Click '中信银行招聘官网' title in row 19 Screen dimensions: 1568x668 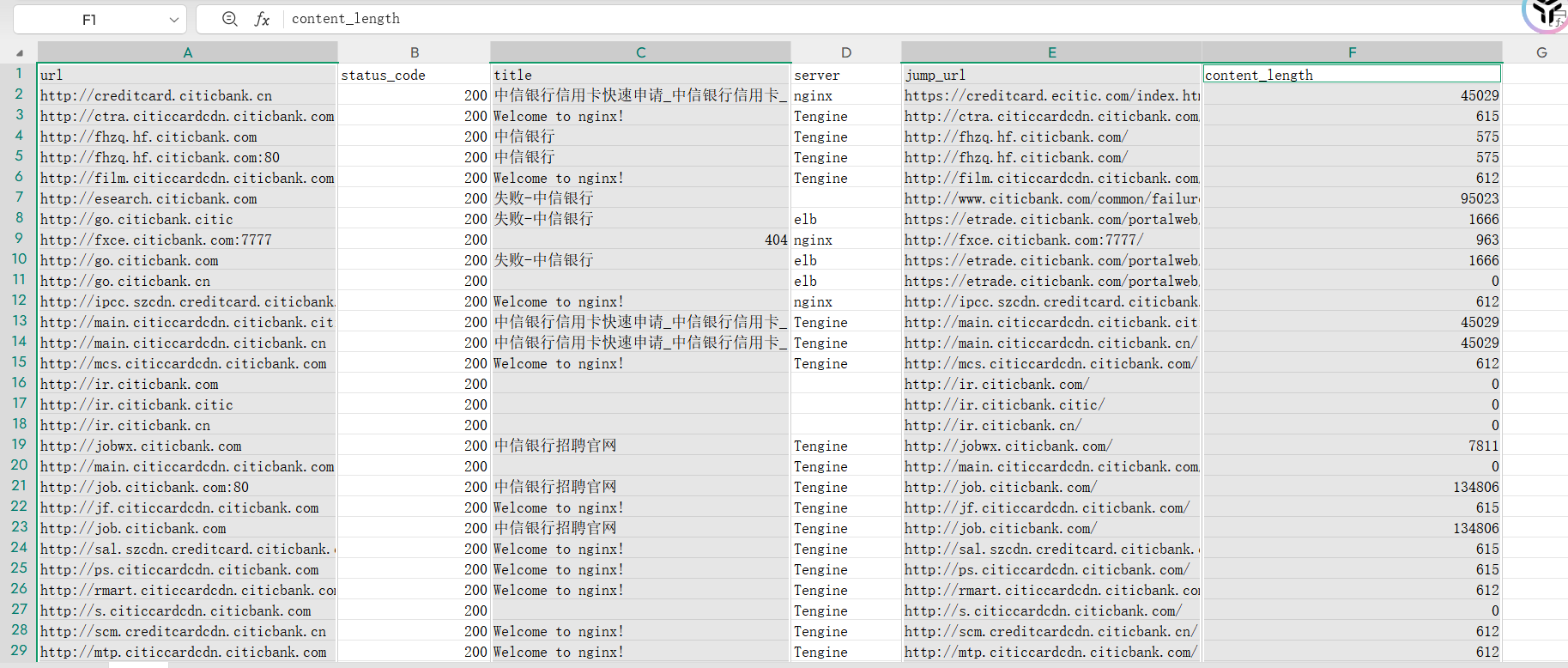[640, 446]
